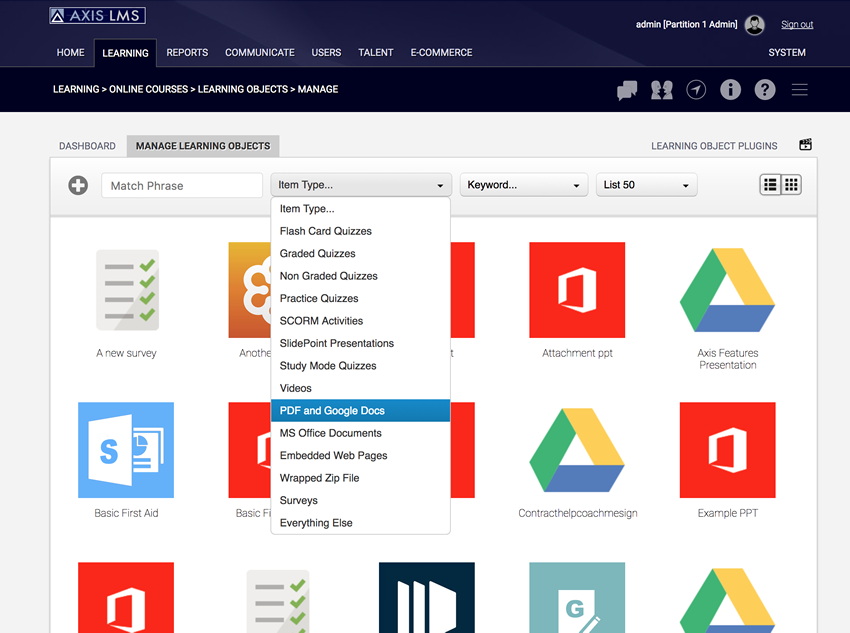The image size is (850, 633).
Task: Select the MANAGE LEARNING OBJECTS tab
Action: [203, 146]
